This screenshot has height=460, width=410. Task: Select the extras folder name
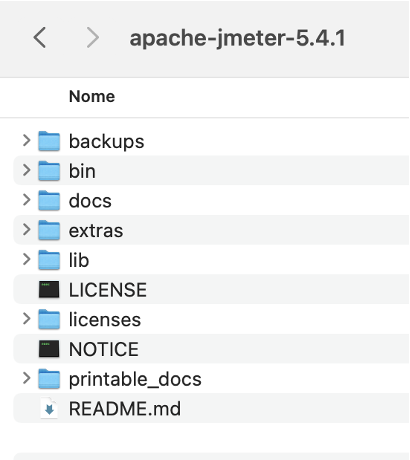coord(96,231)
